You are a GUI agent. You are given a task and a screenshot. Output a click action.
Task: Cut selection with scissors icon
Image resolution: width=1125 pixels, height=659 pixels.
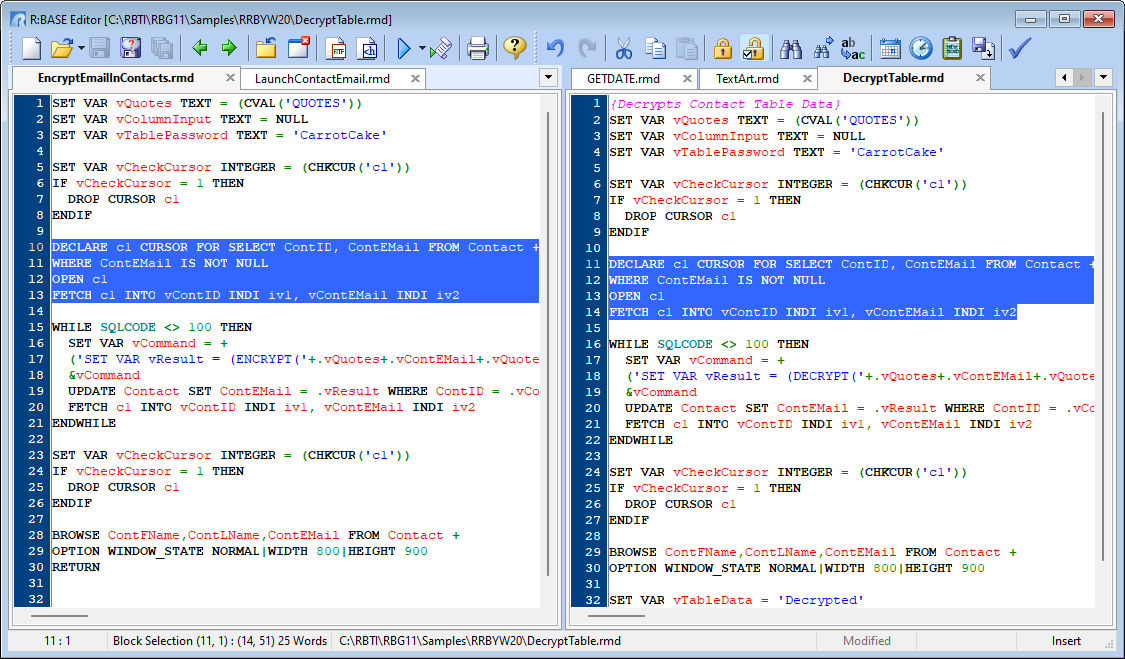623,49
